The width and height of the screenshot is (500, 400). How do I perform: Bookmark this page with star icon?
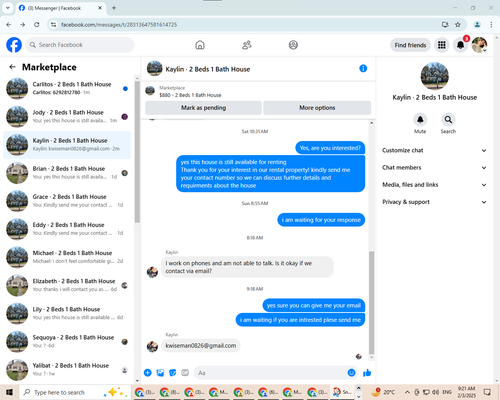(458, 24)
